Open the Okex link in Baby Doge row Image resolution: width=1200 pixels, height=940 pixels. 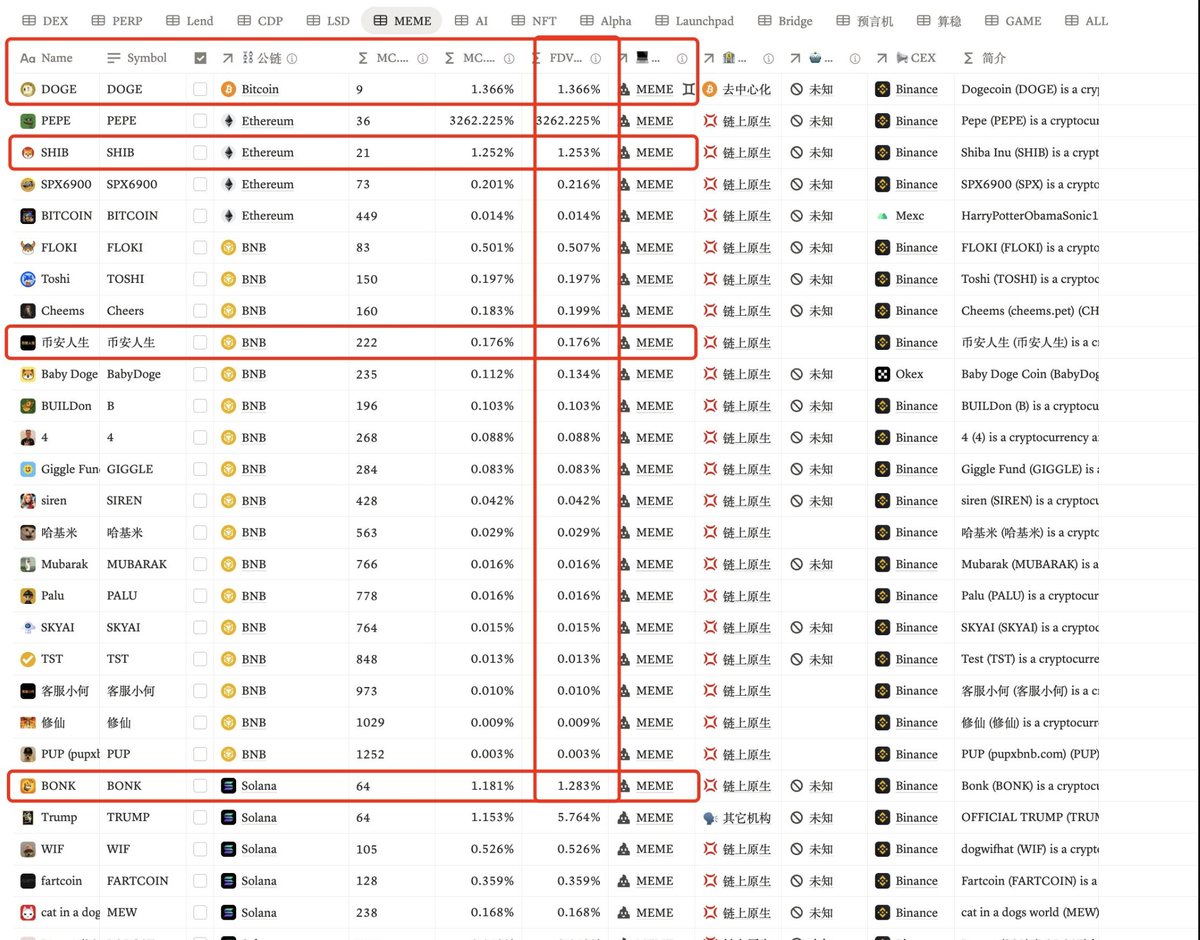(910, 374)
